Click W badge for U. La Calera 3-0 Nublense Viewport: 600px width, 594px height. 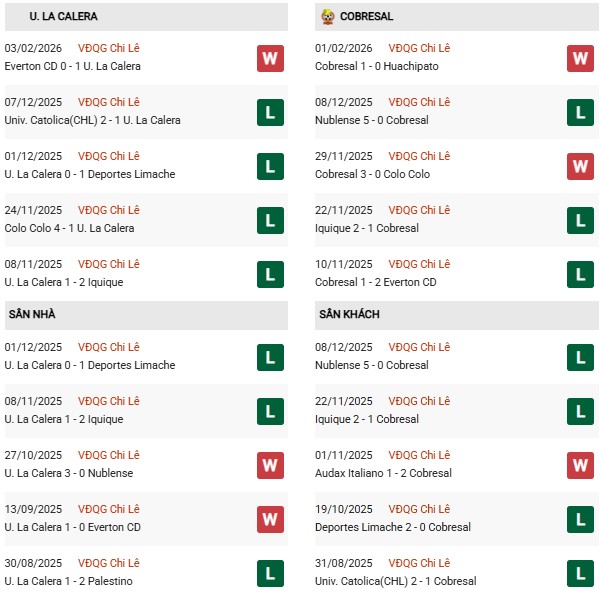pyautogui.click(x=270, y=465)
